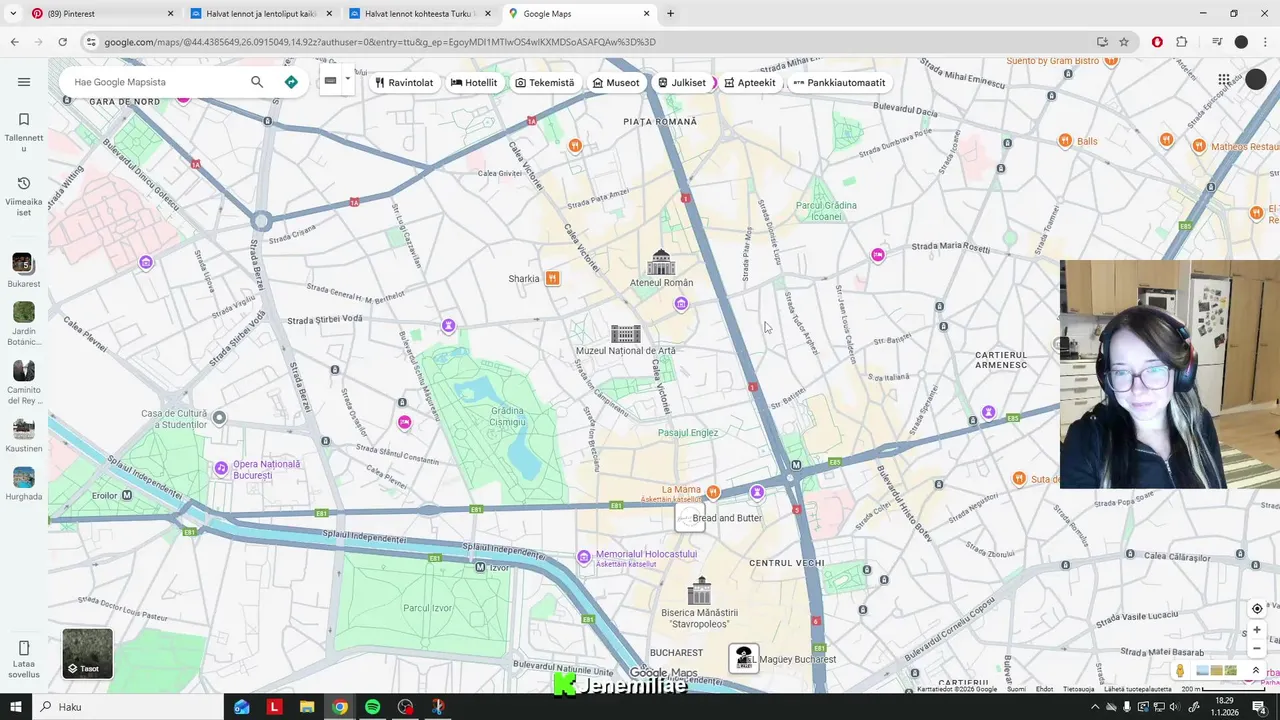Open the keyboard input tools dropdown arrow

(x=348, y=79)
